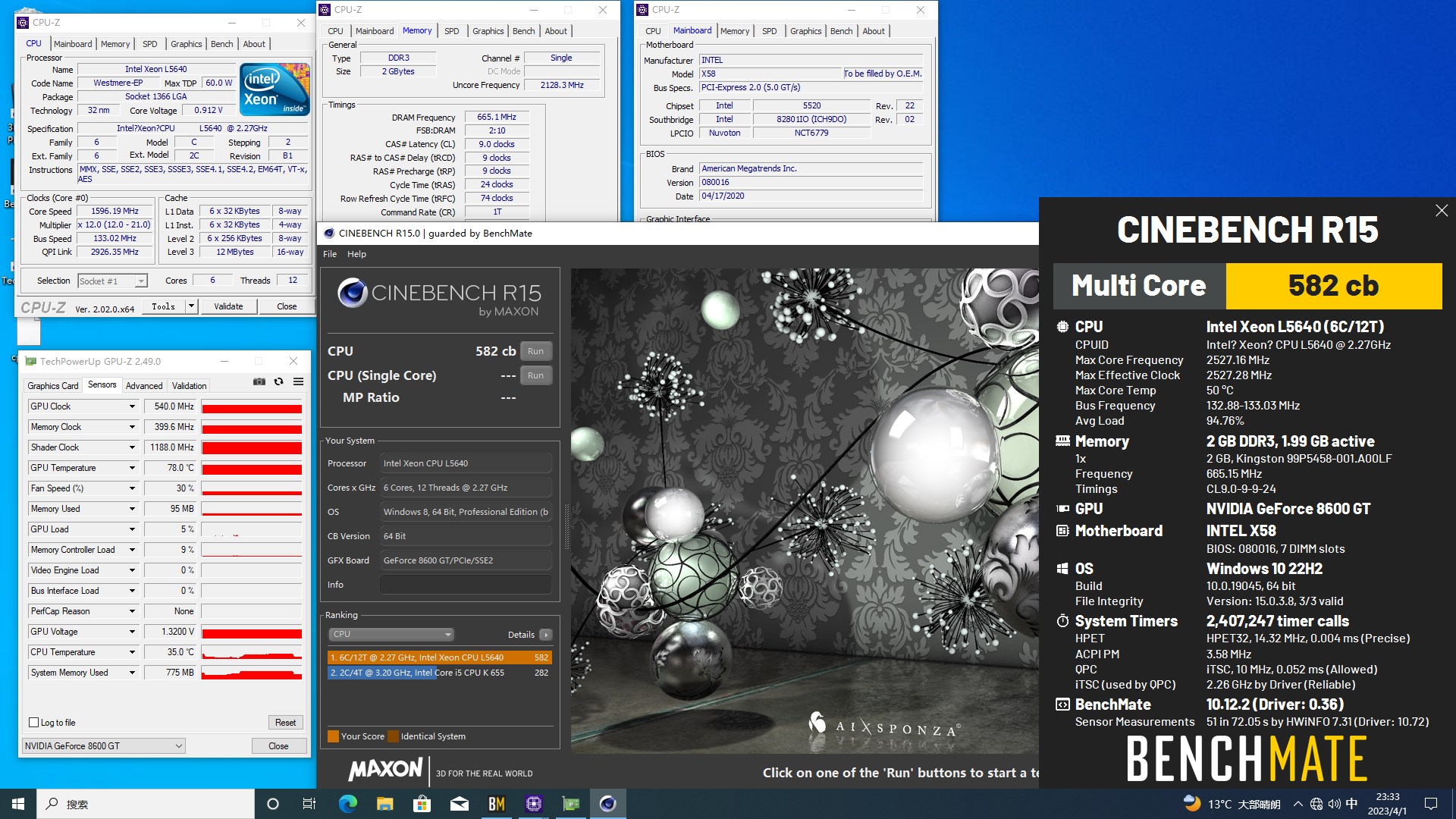Click the CPU Temperature sensor graph
1456x819 pixels.
(252, 652)
